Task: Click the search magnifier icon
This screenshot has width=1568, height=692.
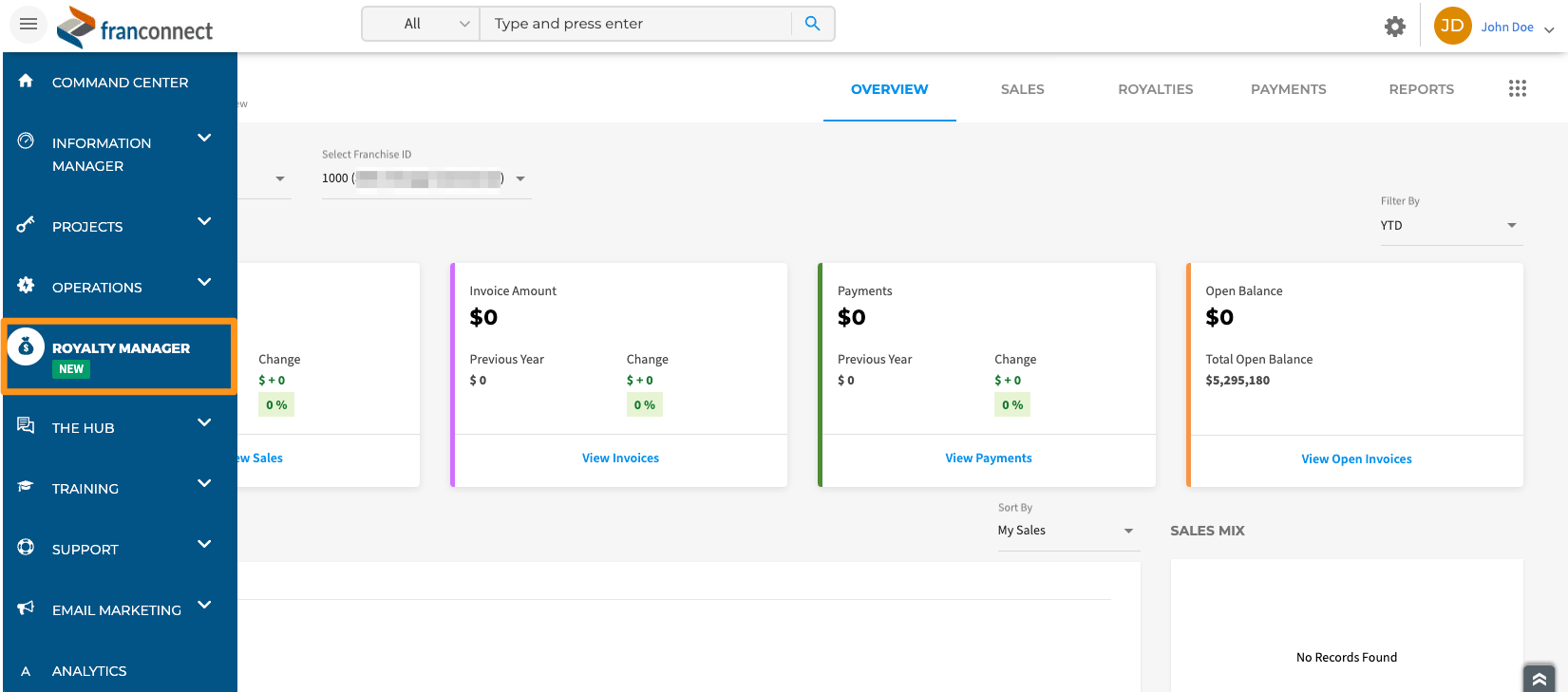Action: (812, 24)
